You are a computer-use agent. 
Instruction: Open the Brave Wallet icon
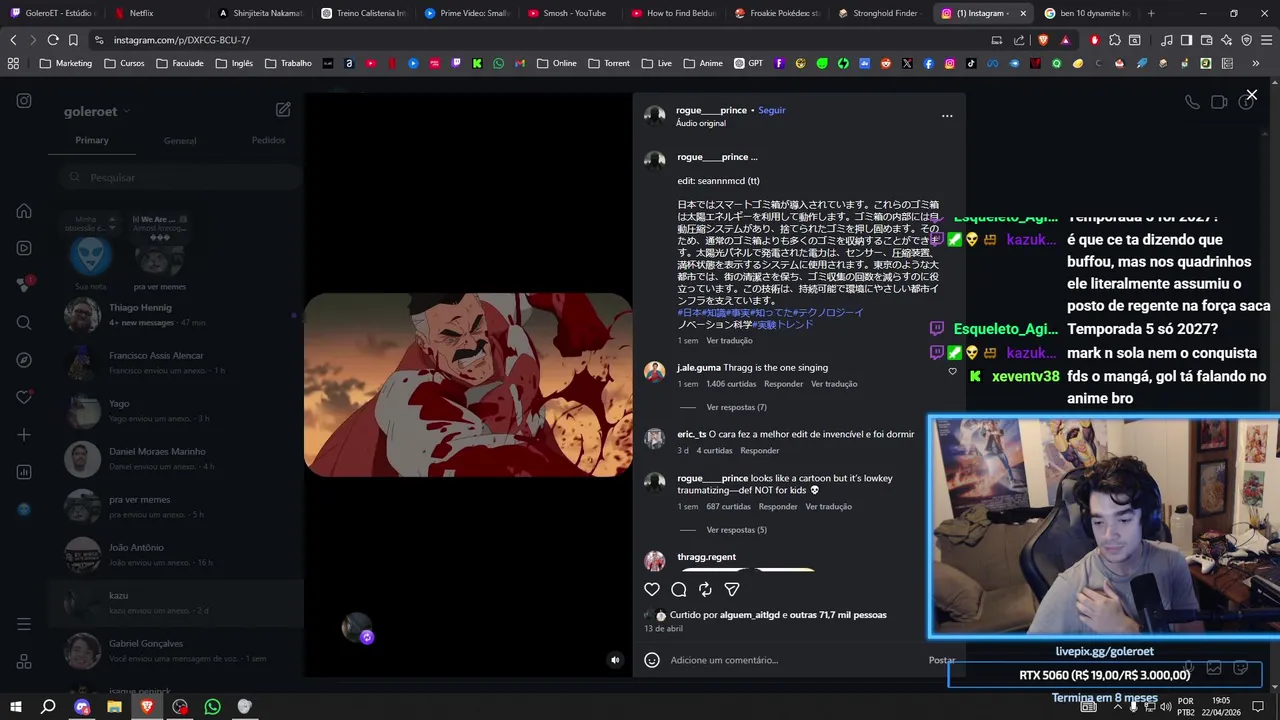pos(1206,40)
